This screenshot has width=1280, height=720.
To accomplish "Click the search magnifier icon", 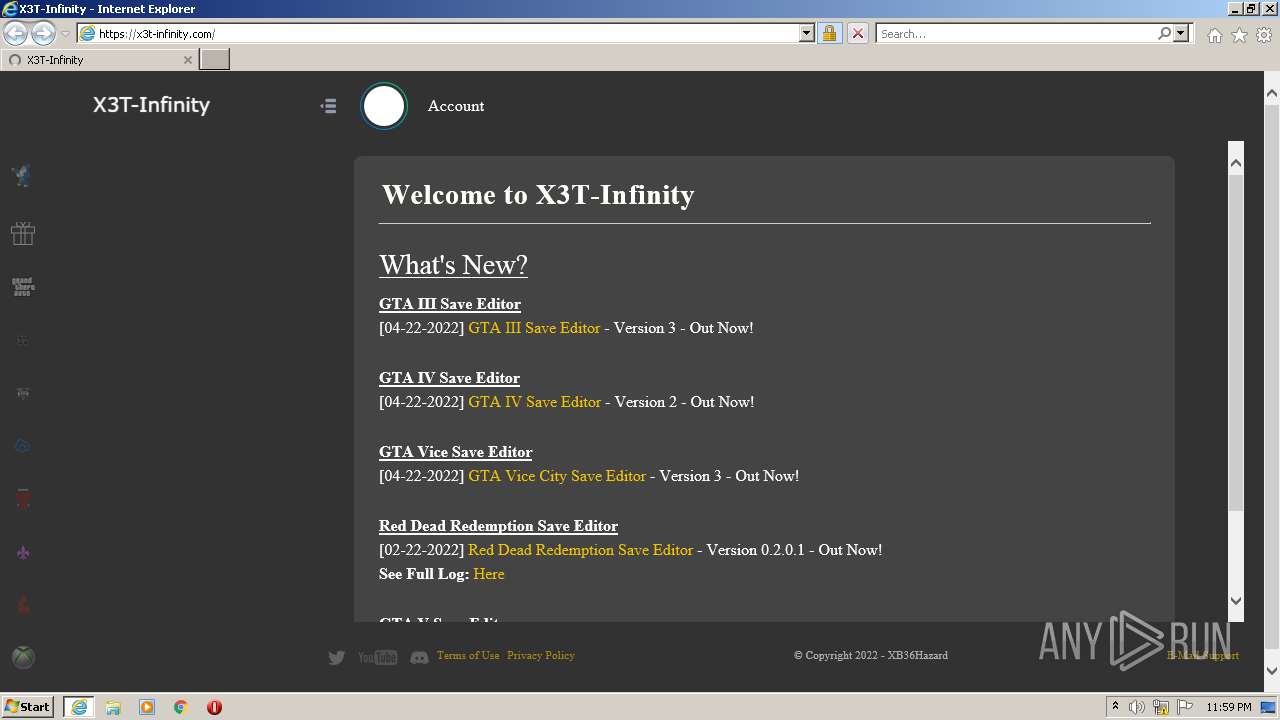I will tap(1164, 33).
